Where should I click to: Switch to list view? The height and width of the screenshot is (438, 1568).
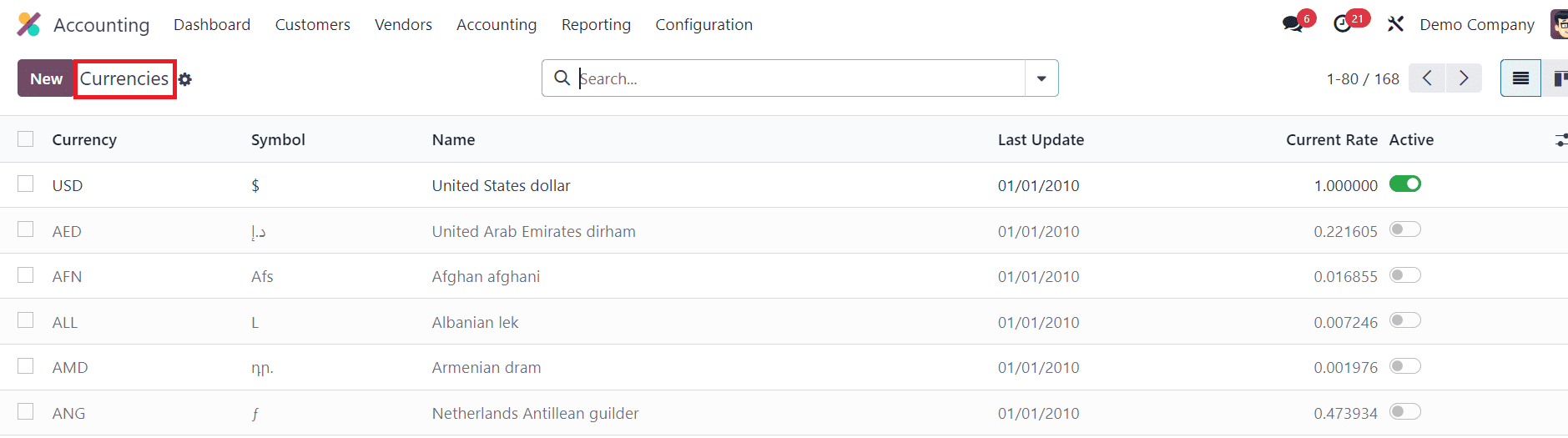(x=1520, y=78)
